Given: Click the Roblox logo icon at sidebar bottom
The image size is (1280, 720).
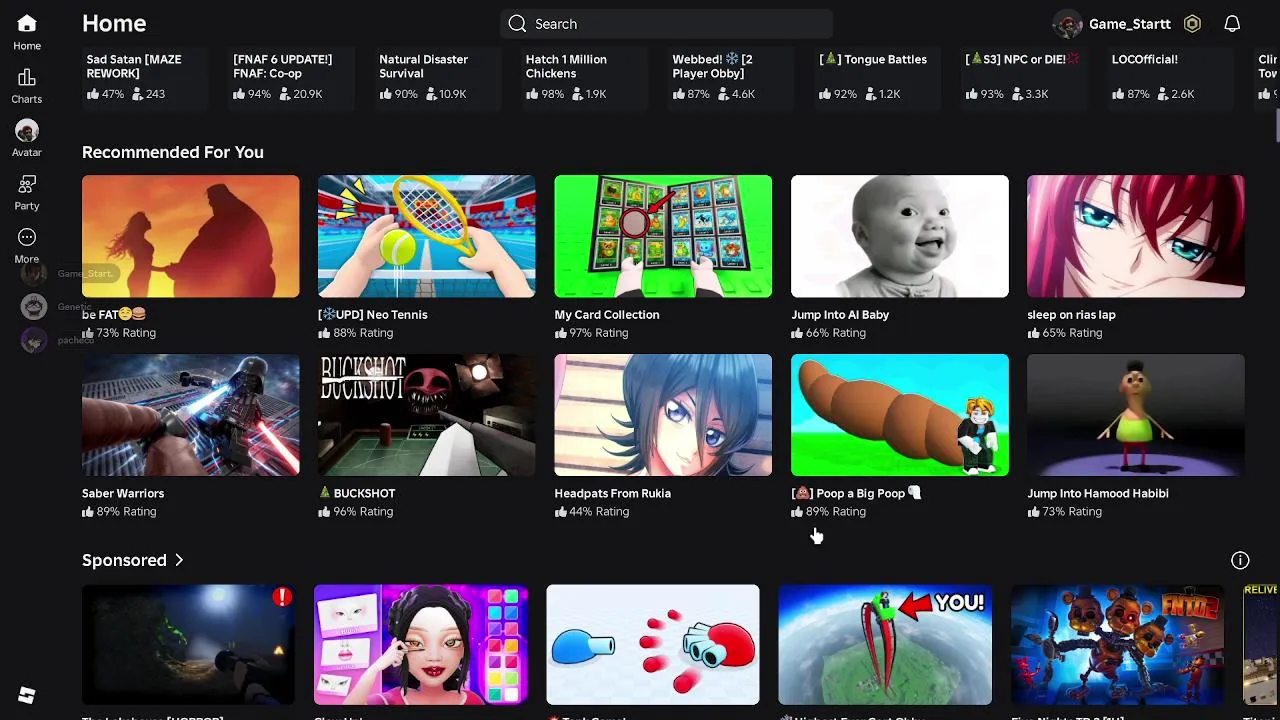Looking at the screenshot, I should tap(27, 695).
